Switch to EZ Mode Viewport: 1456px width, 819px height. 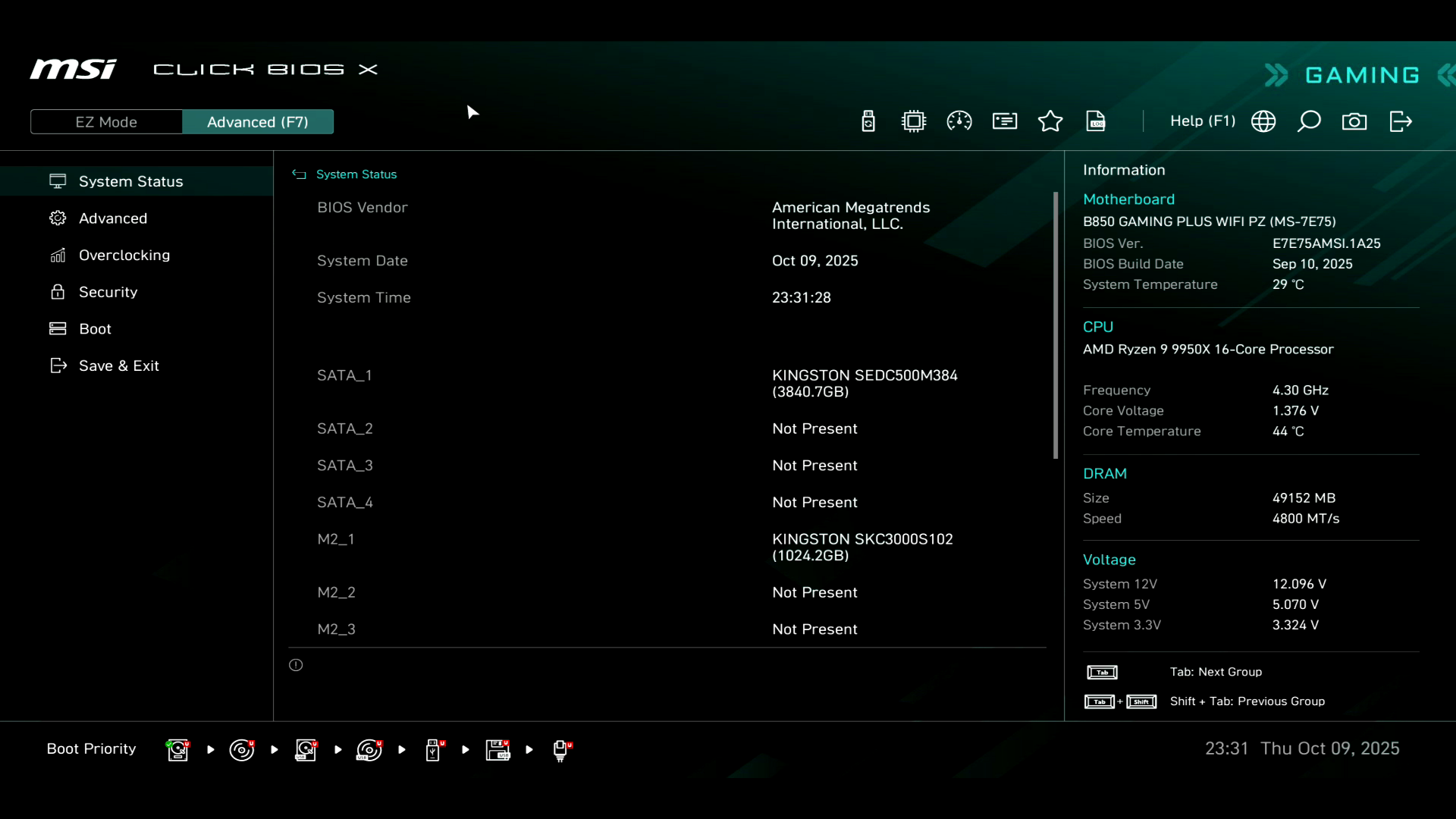coord(106,122)
